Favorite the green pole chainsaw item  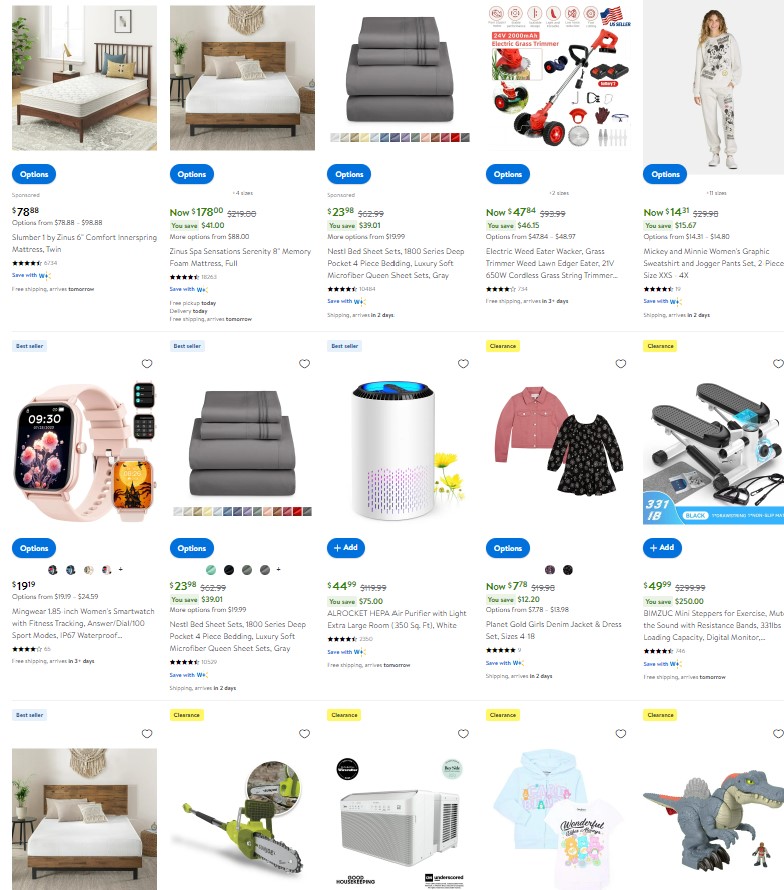tap(305, 734)
